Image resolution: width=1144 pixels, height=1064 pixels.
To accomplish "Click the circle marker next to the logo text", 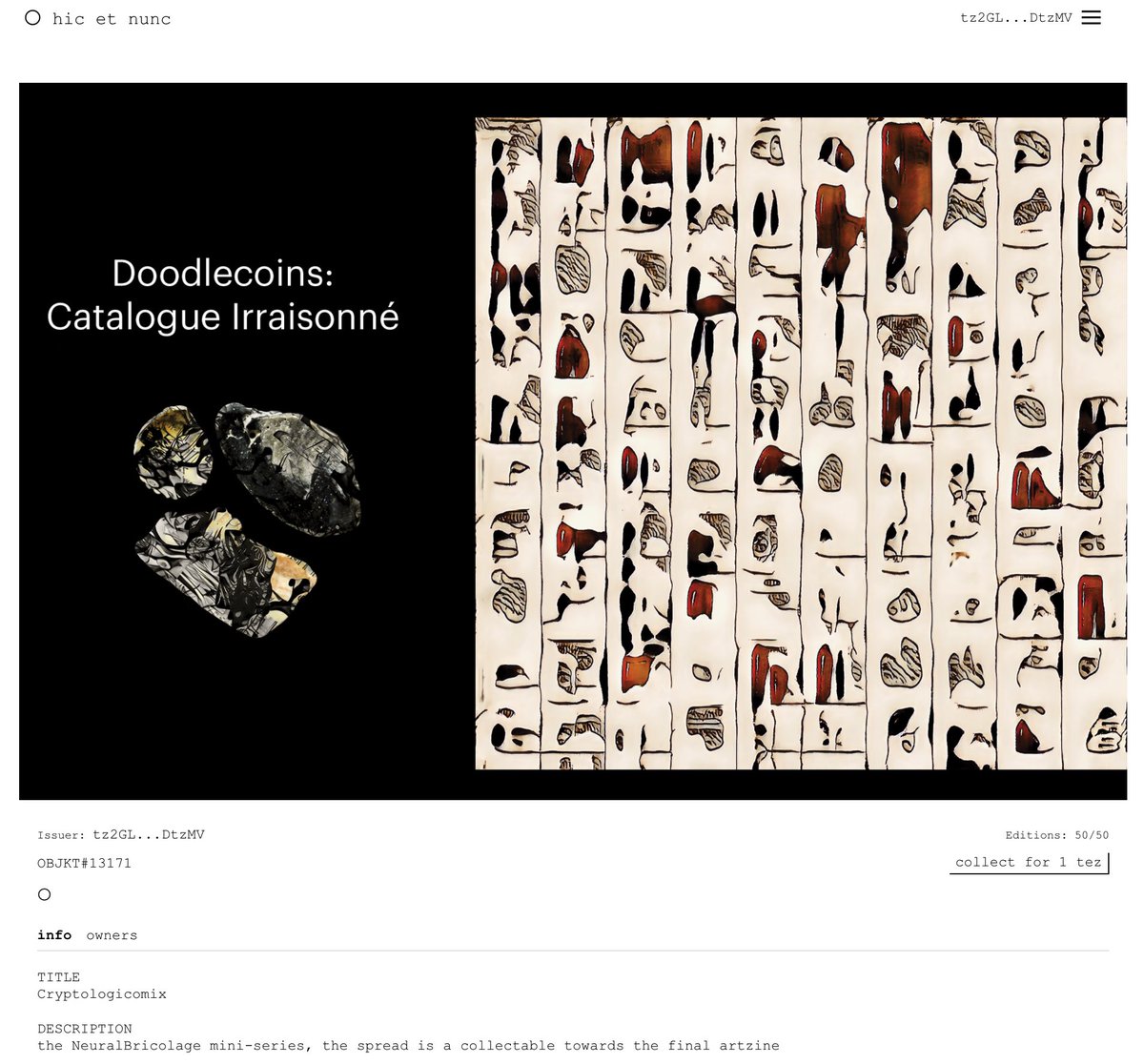I will coord(31,17).
